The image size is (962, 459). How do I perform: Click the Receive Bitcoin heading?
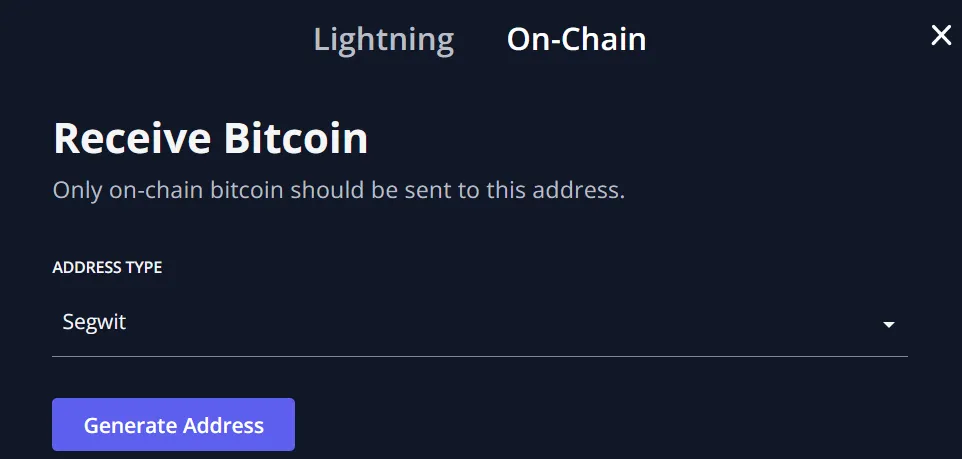[x=210, y=139]
